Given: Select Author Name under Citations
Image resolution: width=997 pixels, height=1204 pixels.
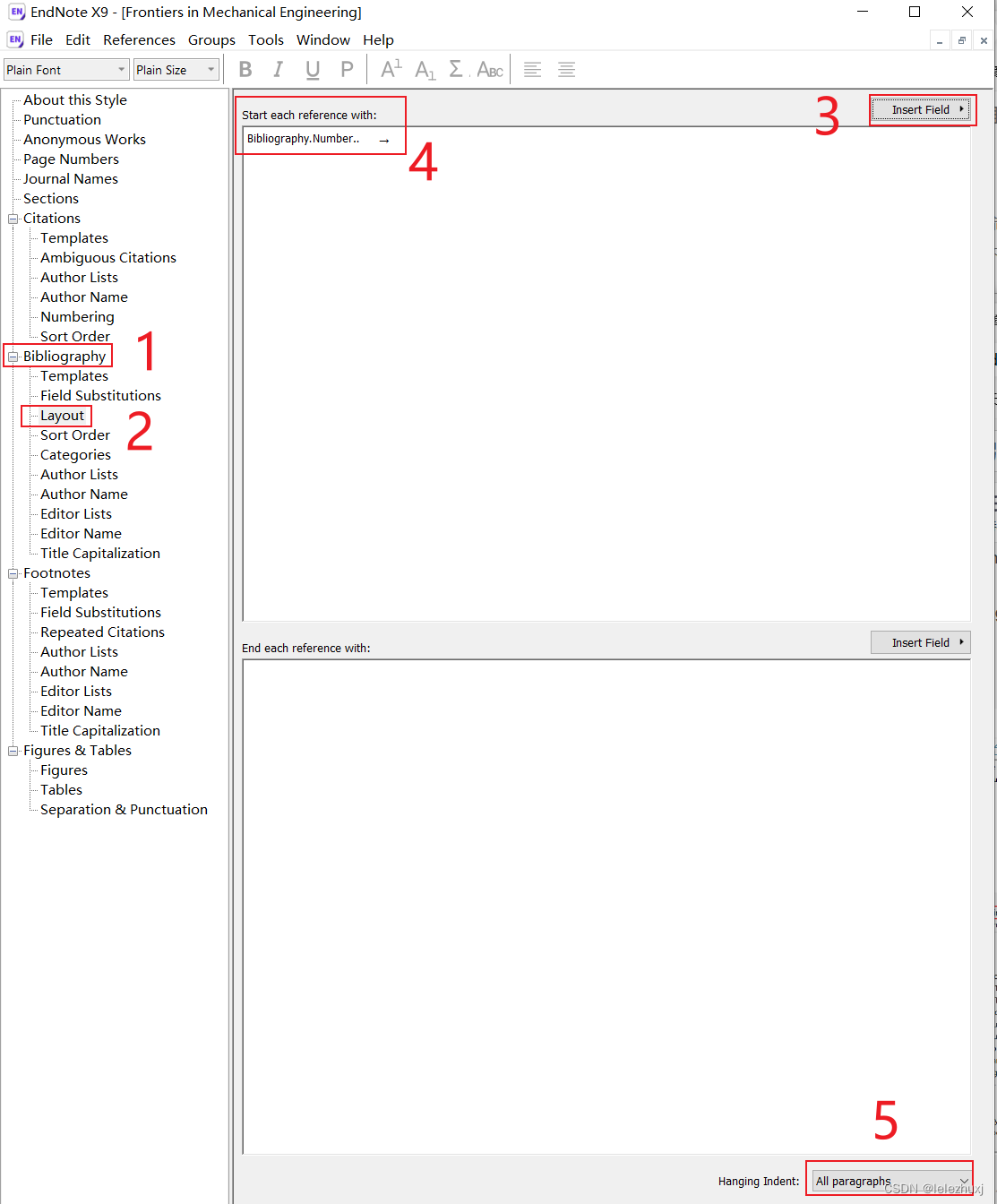Looking at the screenshot, I should [84, 297].
